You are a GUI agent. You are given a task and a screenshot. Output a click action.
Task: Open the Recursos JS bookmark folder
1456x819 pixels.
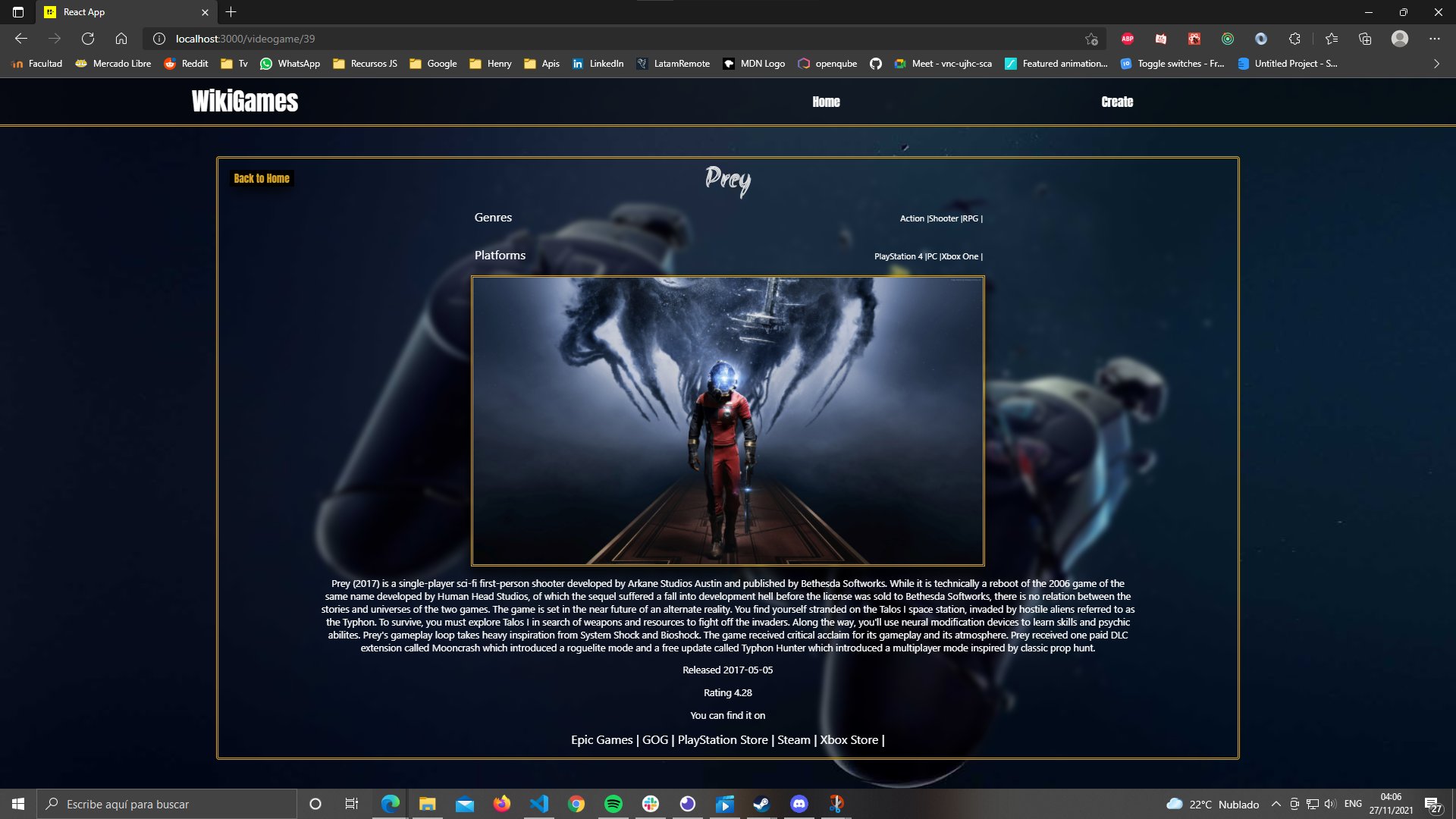(366, 64)
